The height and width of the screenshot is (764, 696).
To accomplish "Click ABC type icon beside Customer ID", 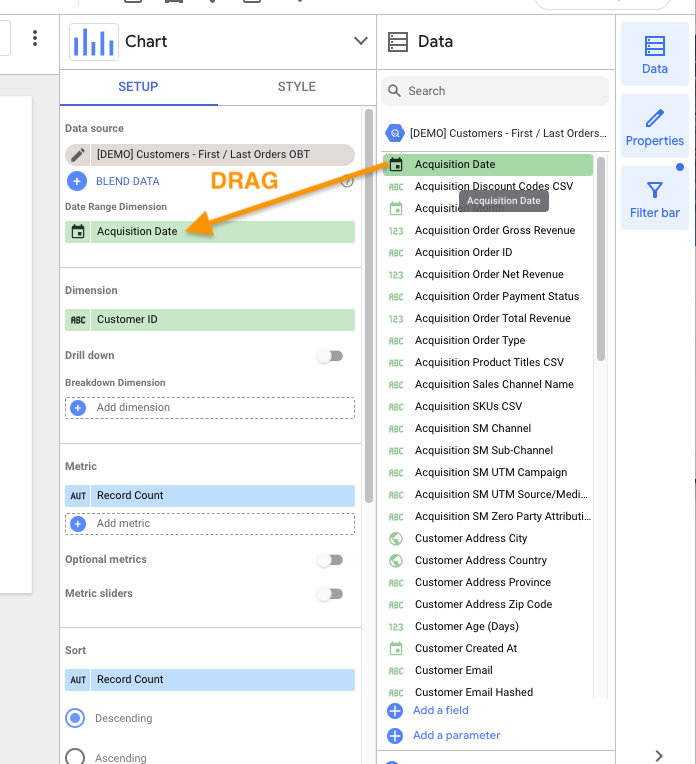I will click(x=78, y=320).
